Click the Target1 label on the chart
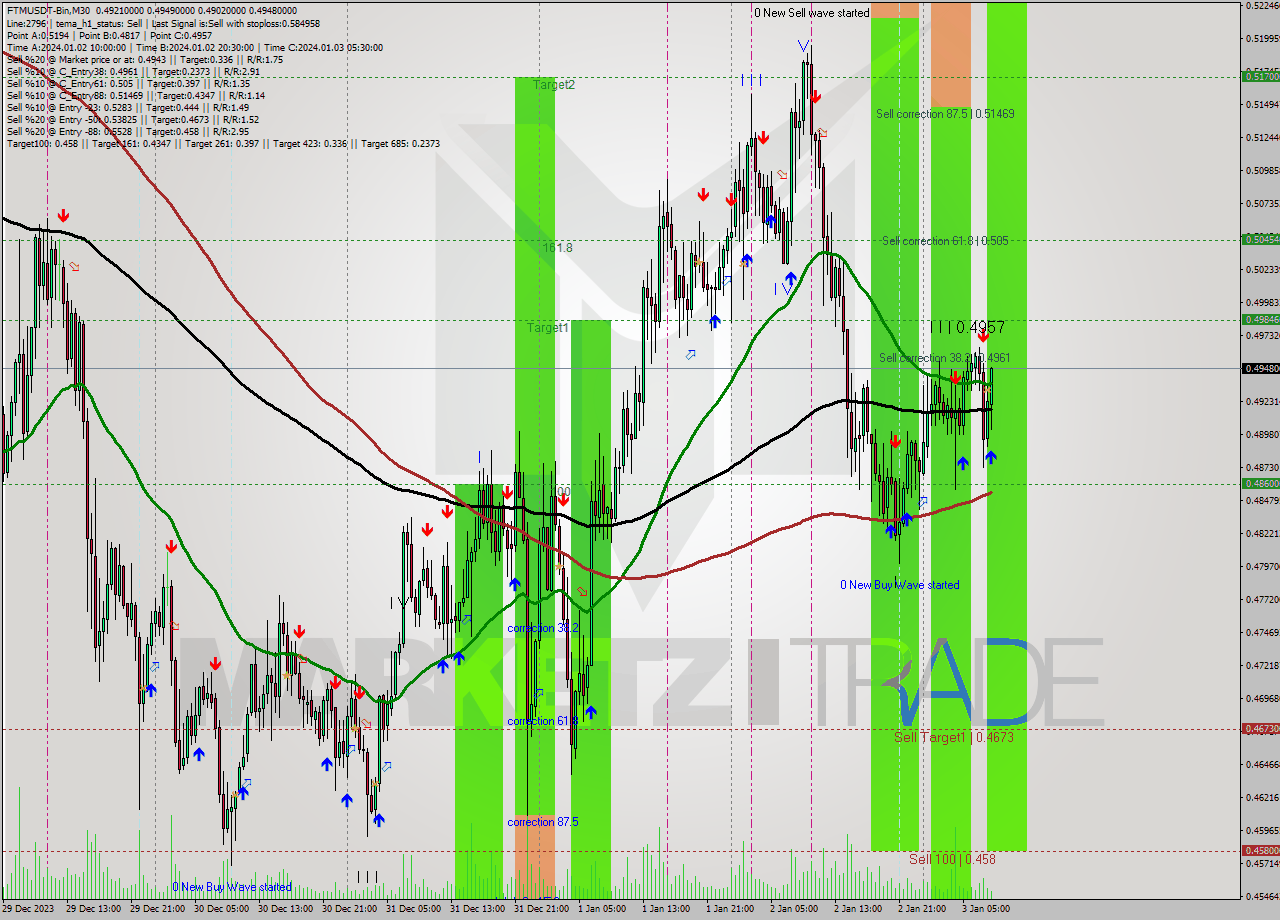Viewport: 1280px width, 920px height. [548, 327]
